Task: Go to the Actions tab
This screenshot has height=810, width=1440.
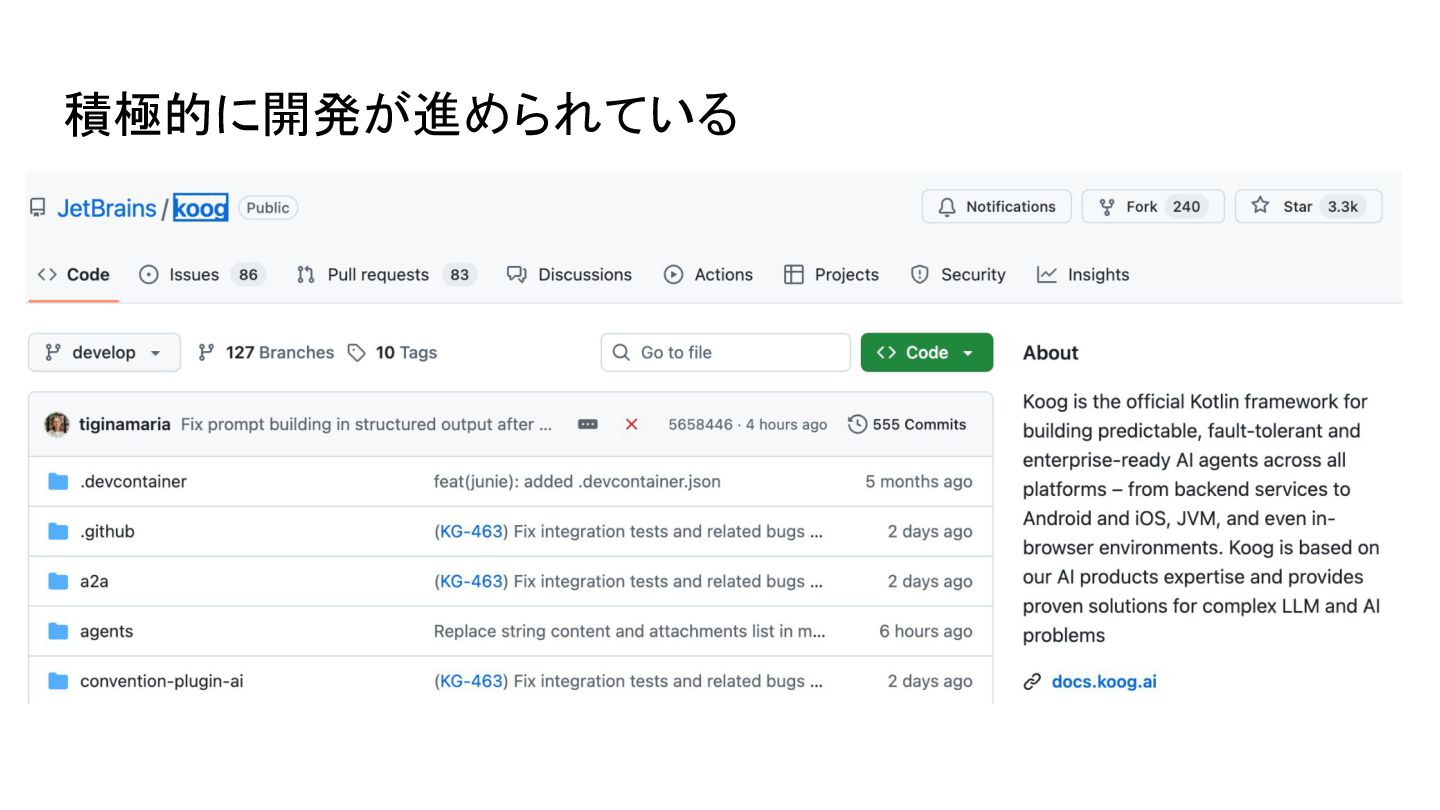Action: click(x=708, y=275)
